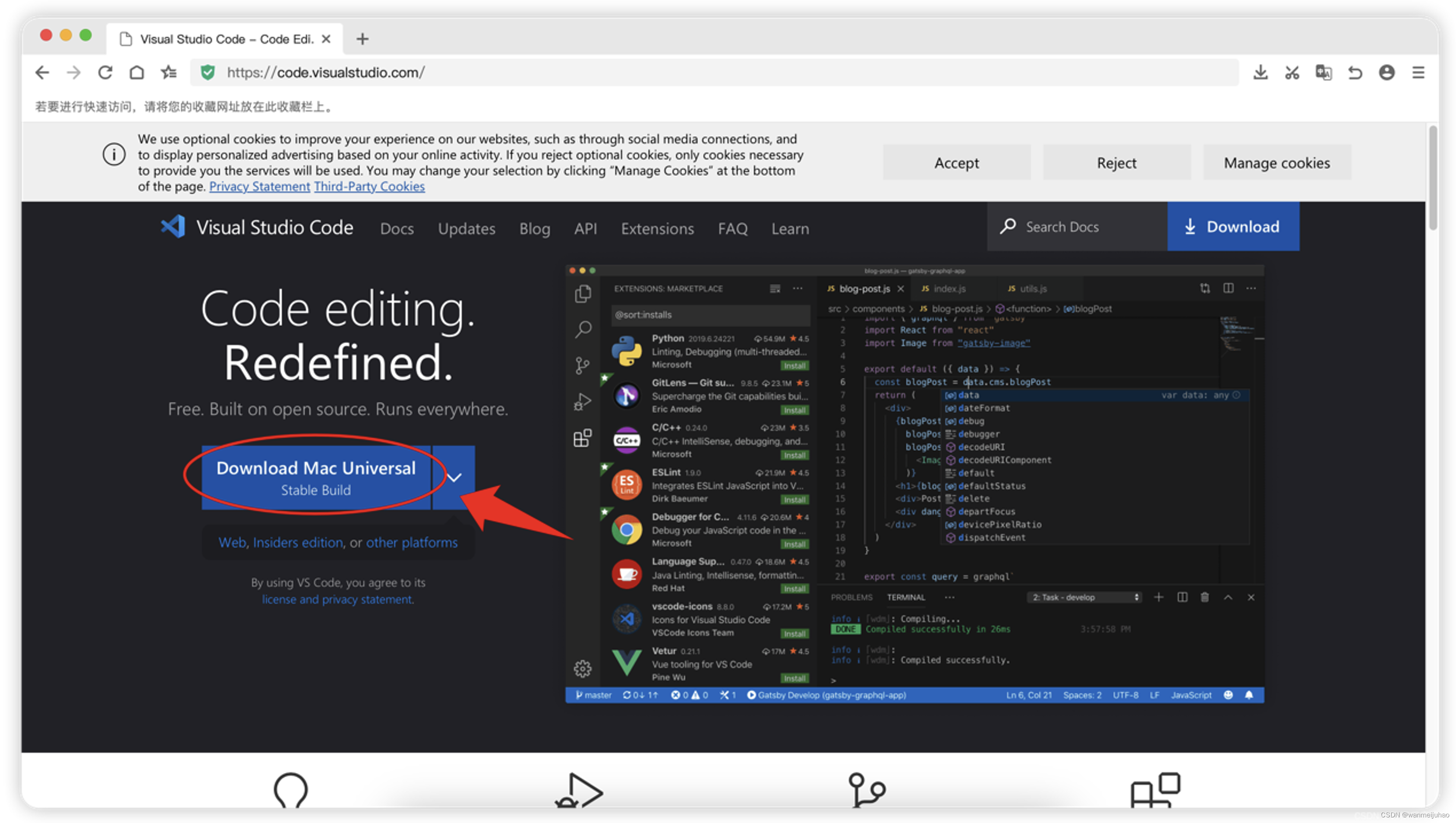Click the feature lightbulb icon below hero
Image resolution: width=1456 pixels, height=823 pixels.
(290, 790)
